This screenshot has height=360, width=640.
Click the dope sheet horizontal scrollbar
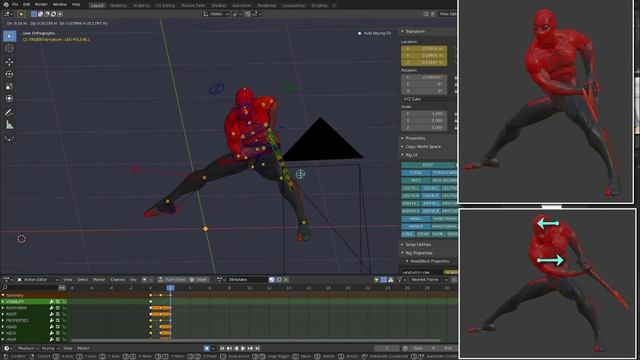255,340
